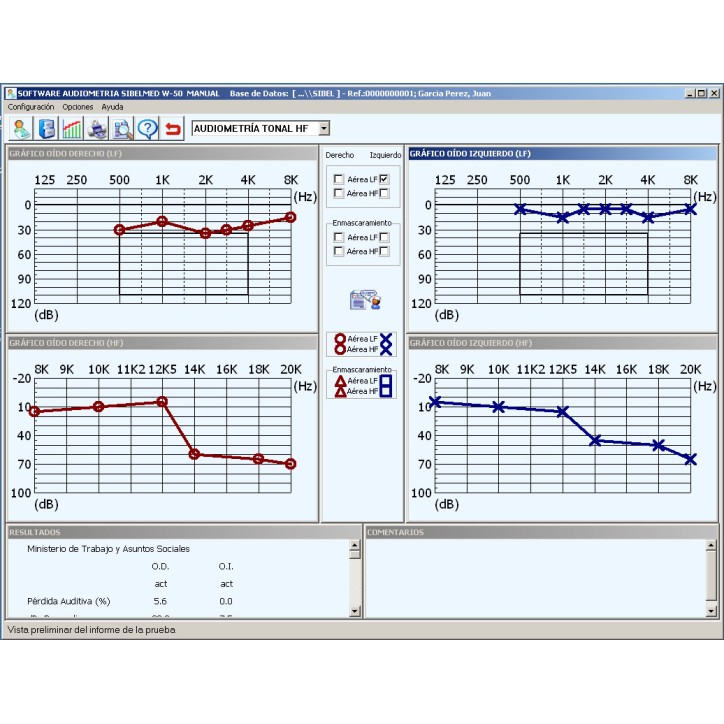724x724 pixels.
Task: Click status bar 'Vista preliminar del informe' text
Action: click(x=91, y=630)
